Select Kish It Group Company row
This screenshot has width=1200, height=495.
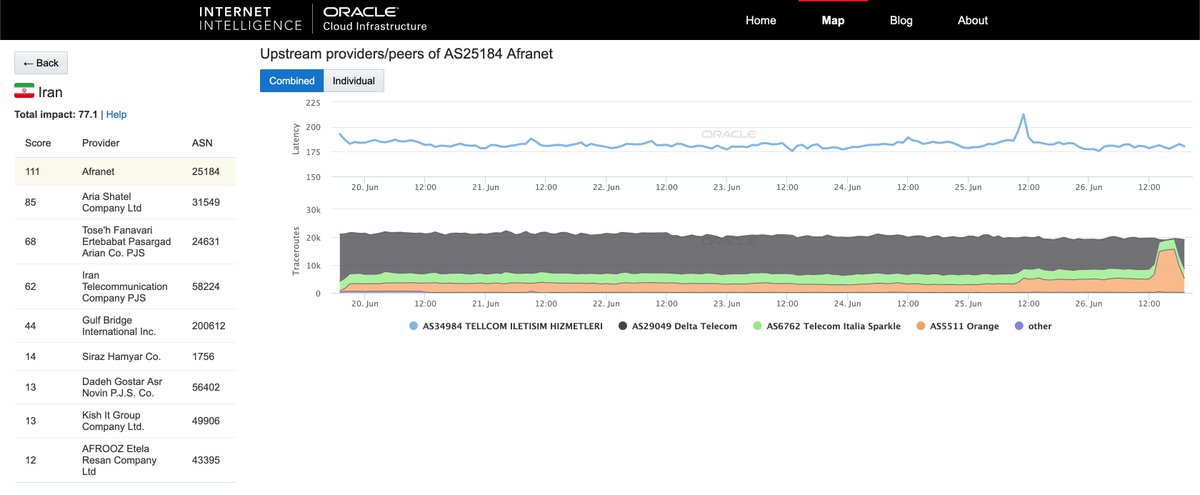pyautogui.click(x=125, y=421)
